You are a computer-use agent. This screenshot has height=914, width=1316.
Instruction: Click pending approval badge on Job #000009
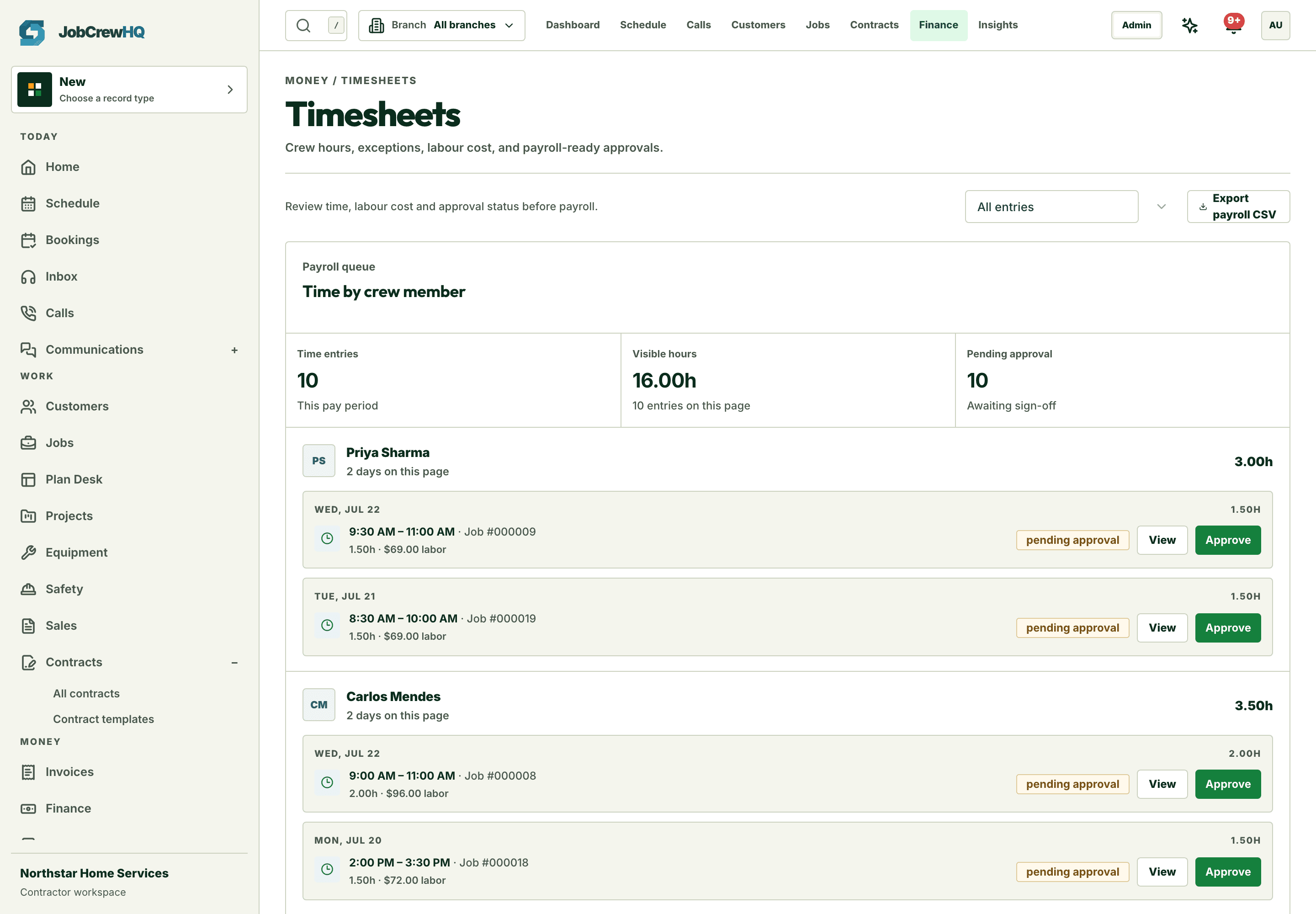[x=1072, y=540]
